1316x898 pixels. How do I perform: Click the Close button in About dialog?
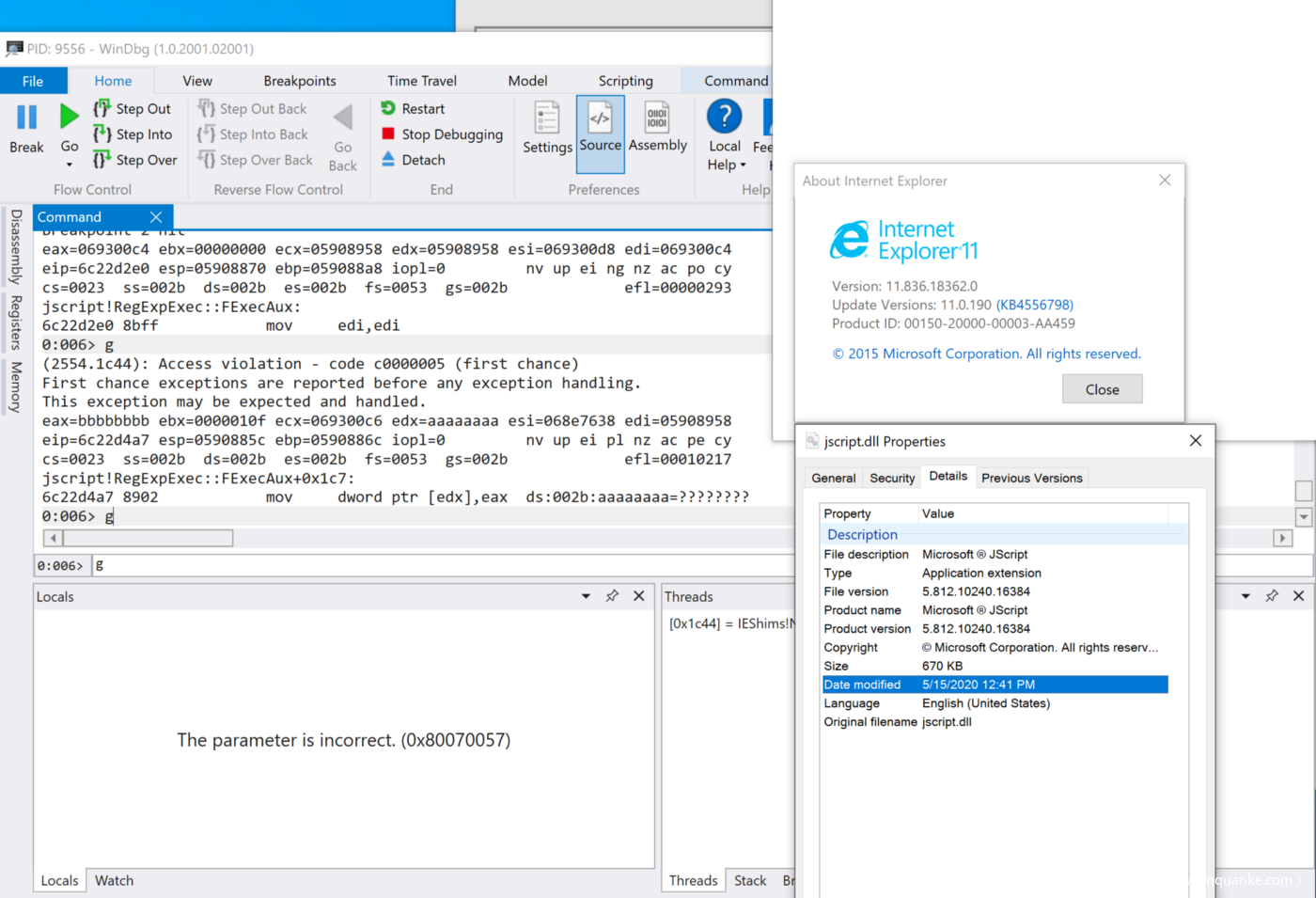1102,389
